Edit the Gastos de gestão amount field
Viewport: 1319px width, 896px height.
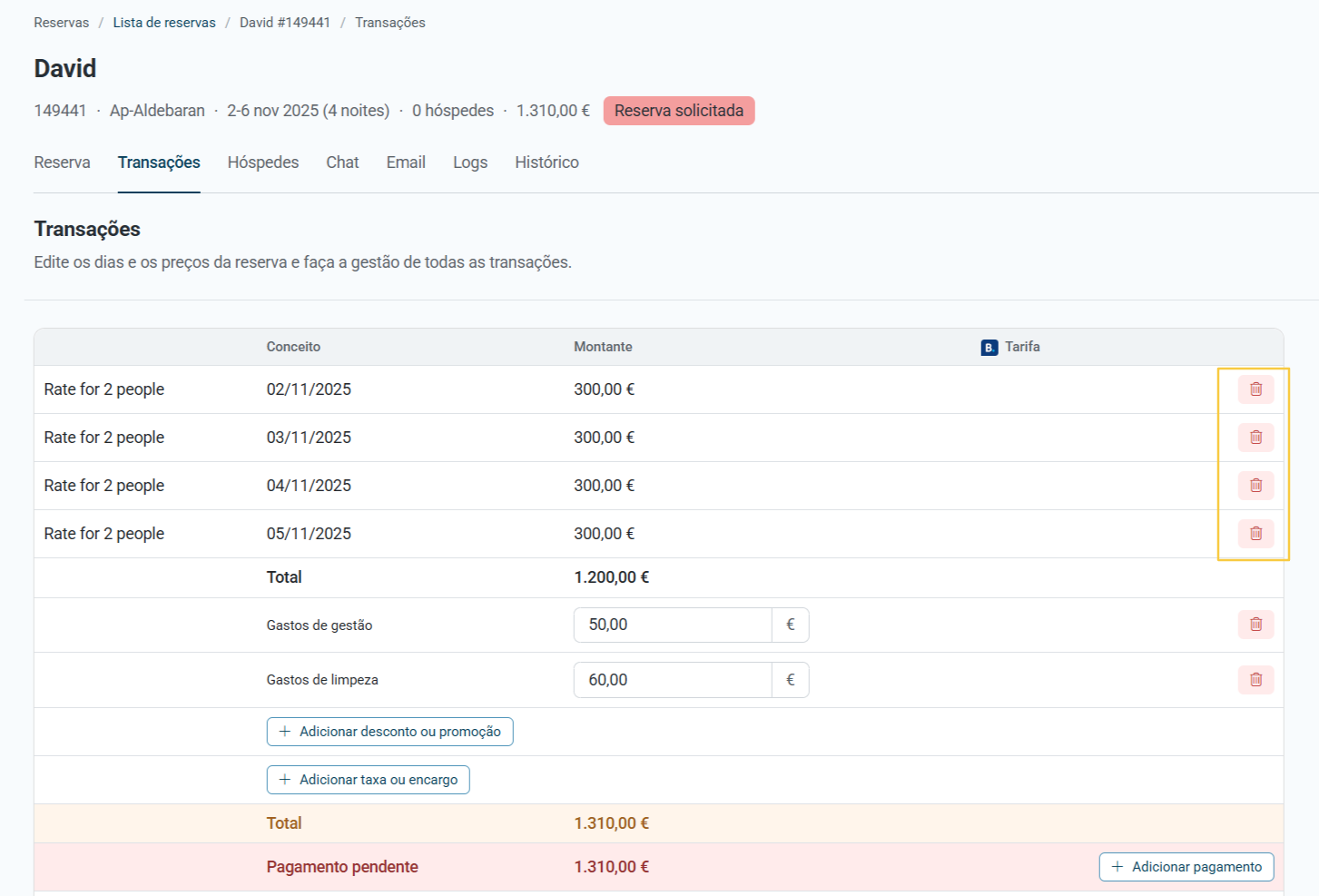coord(673,625)
